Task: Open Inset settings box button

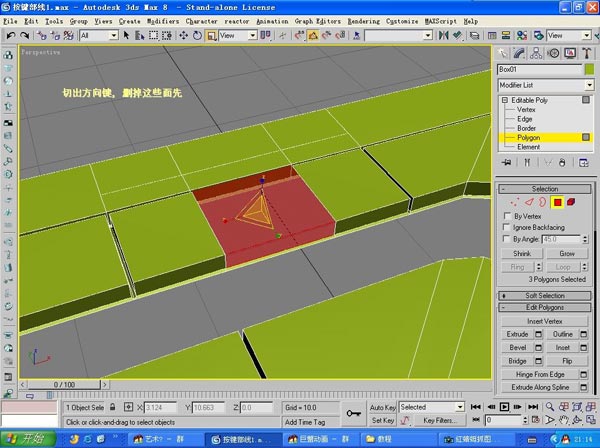Action: (584, 348)
